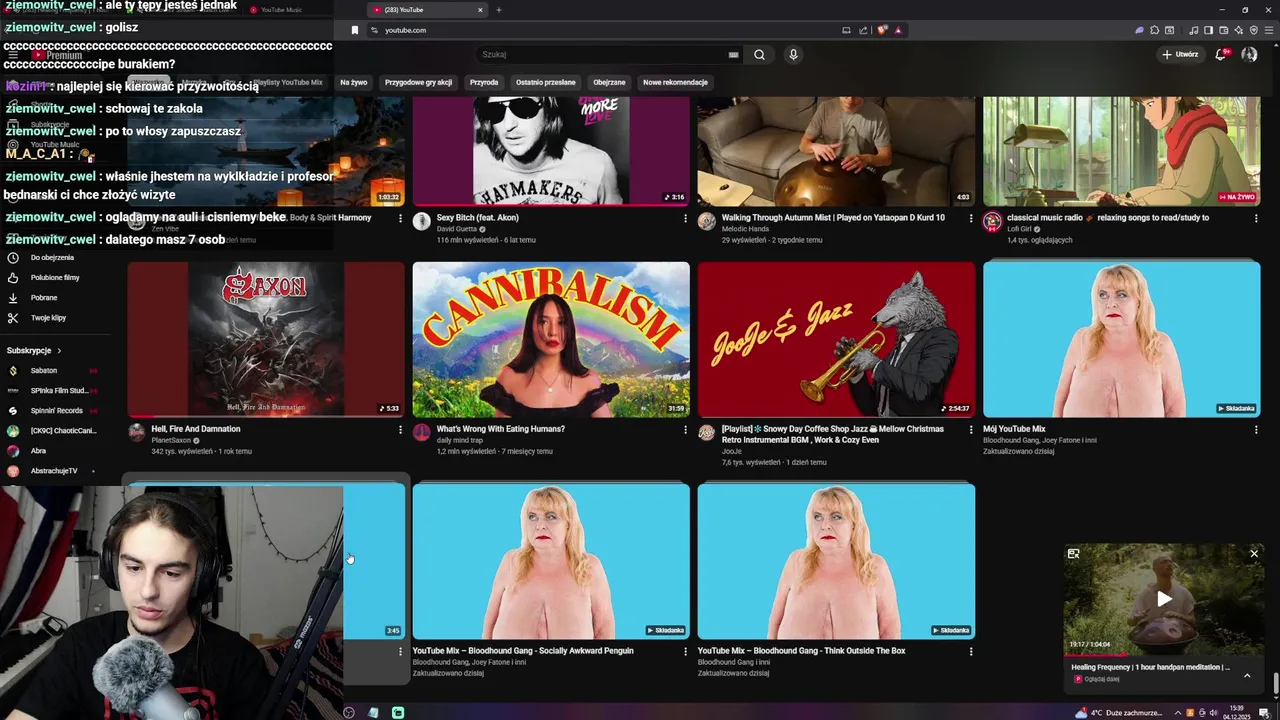The image size is (1280, 720).
Task: Click the YouTube search magnifier button
Action: pos(759,55)
